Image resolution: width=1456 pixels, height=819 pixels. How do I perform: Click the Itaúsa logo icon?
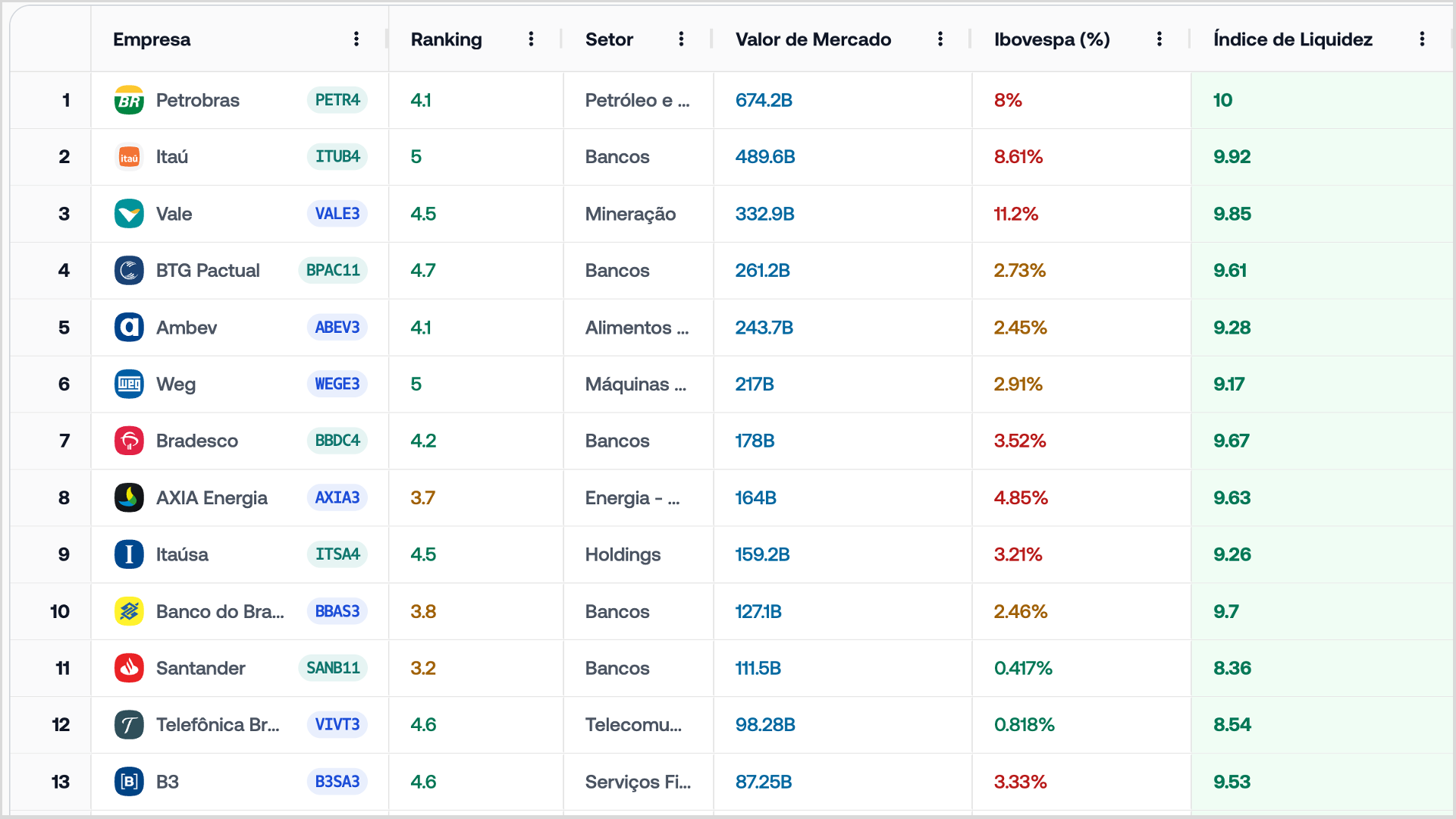click(129, 554)
